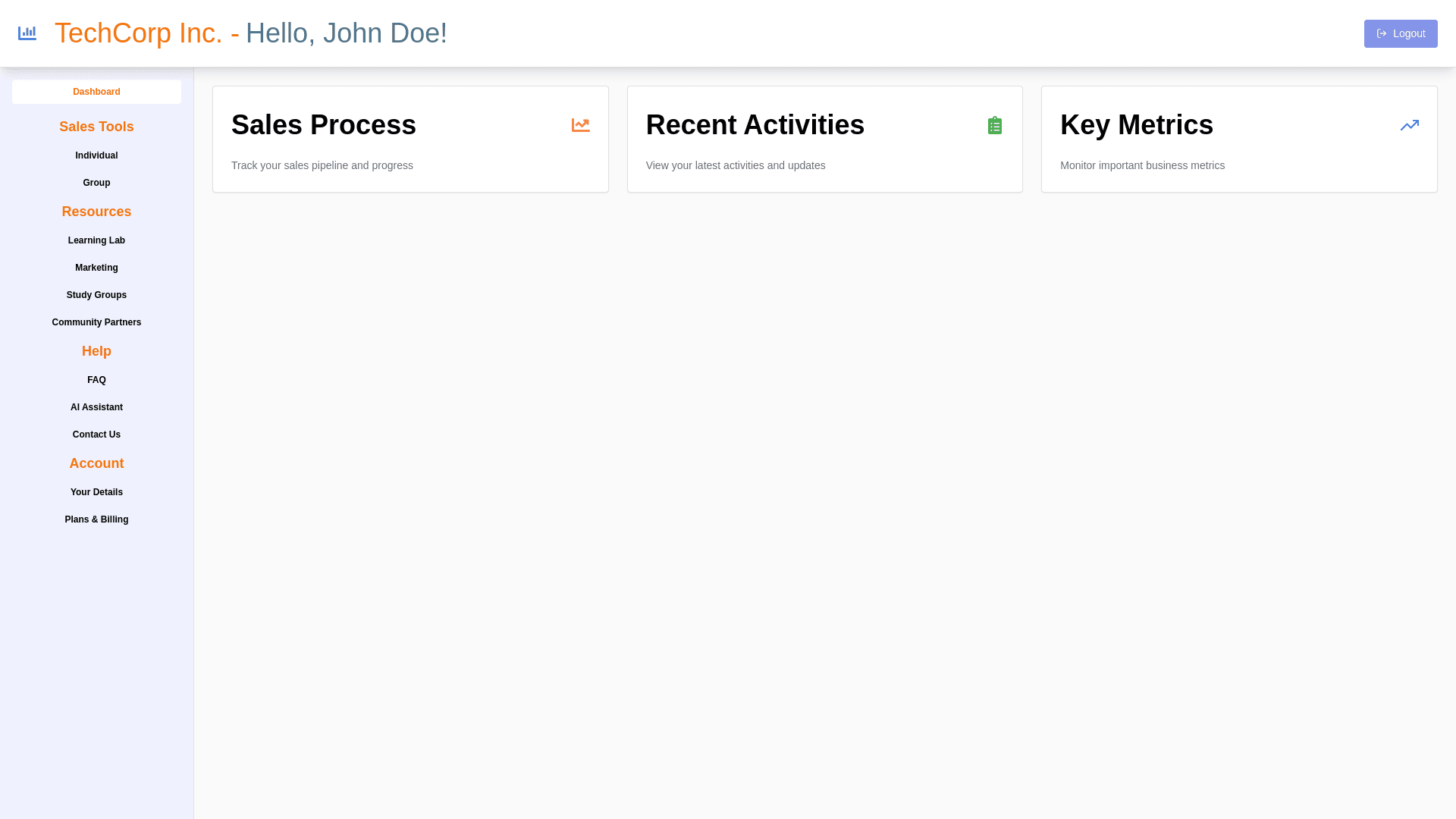1456x819 pixels.
Task: Open the FAQ help page
Action: click(x=96, y=380)
